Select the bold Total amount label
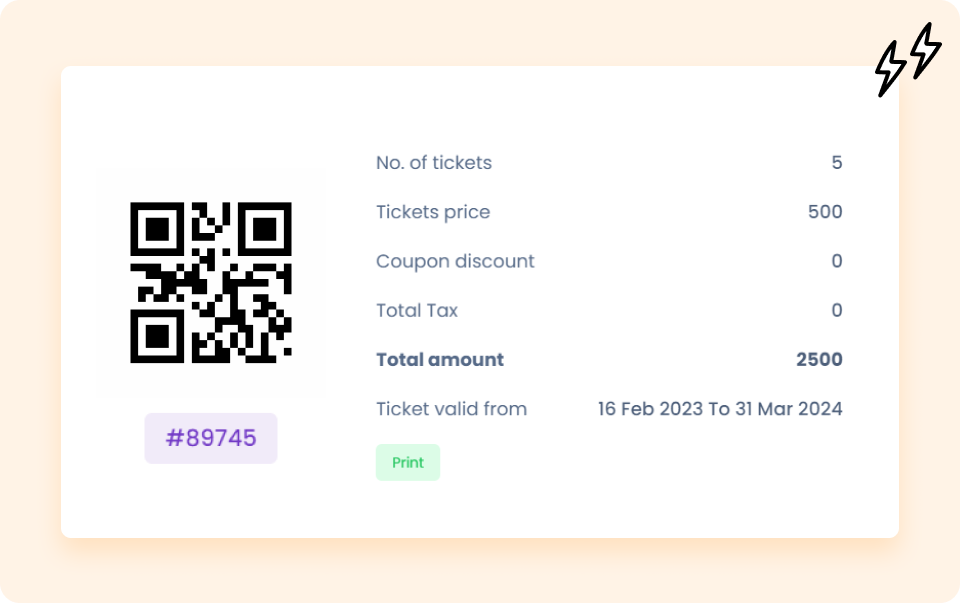 tap(440, 359)
